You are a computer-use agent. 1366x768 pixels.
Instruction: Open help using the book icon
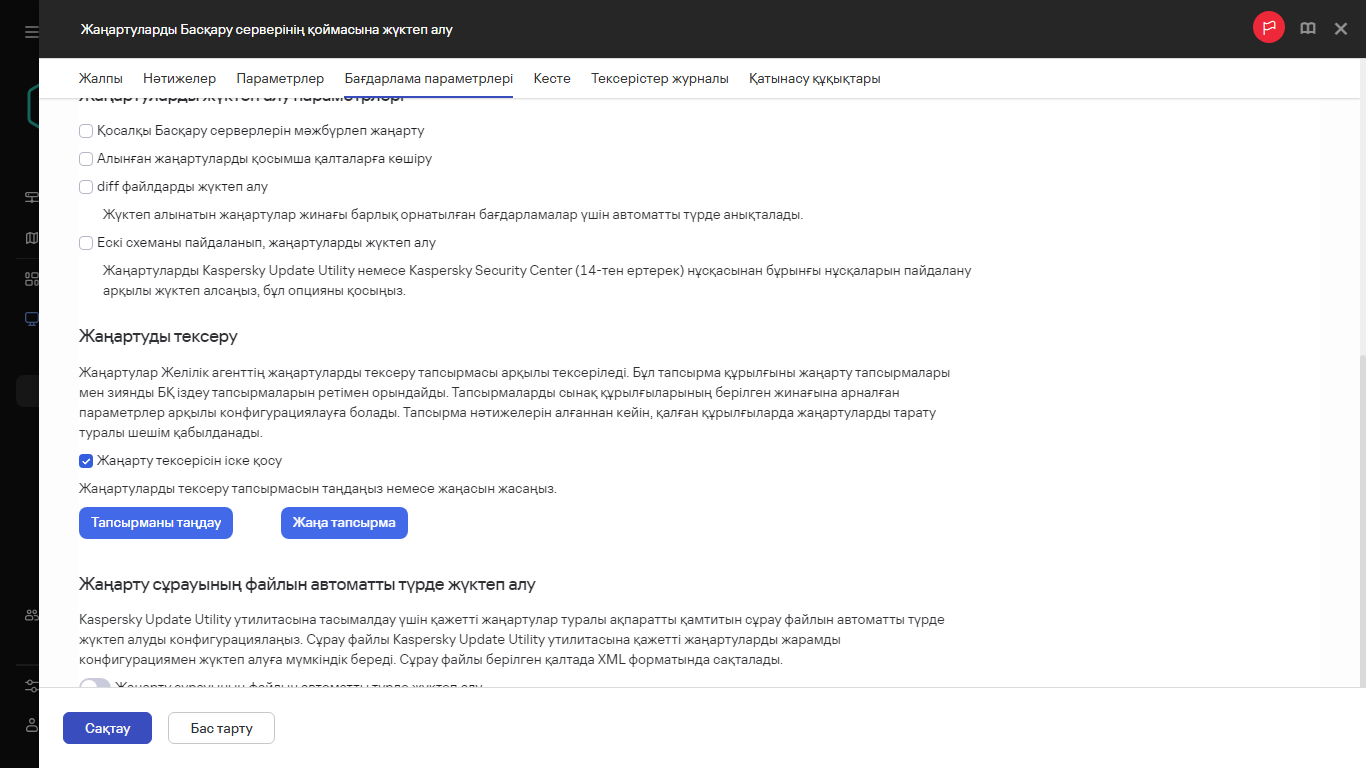pos(1307,28)
